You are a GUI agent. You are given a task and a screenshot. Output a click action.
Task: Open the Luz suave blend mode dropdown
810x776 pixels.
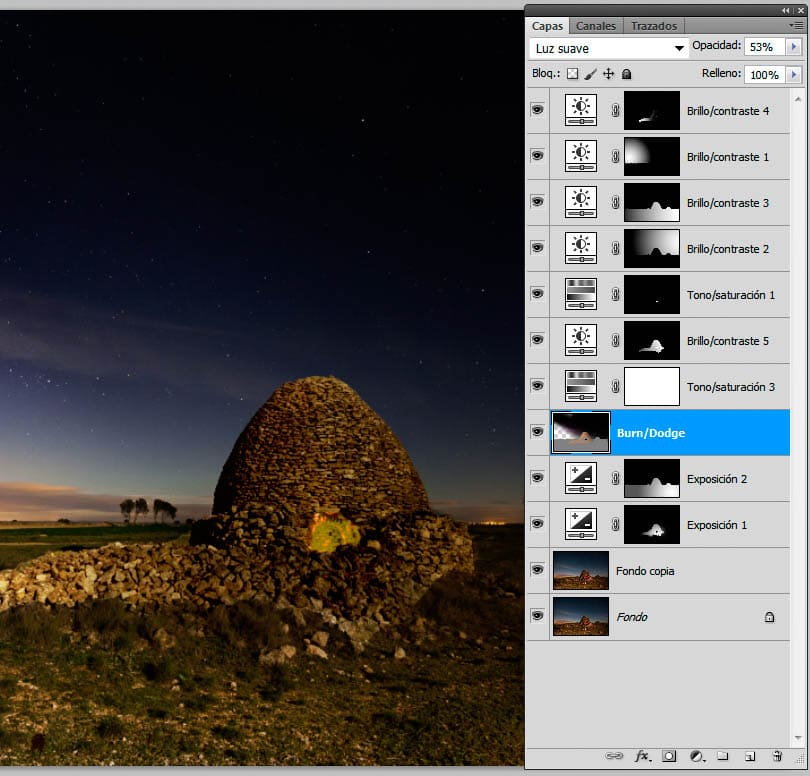coord(609,48)
